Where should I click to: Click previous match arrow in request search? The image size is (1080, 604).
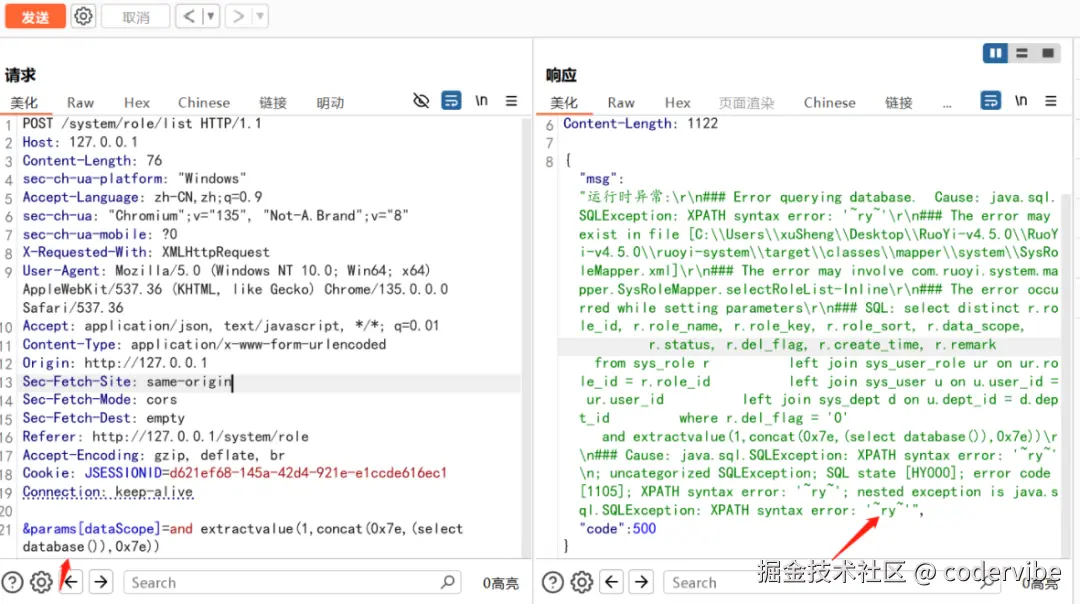71,583
